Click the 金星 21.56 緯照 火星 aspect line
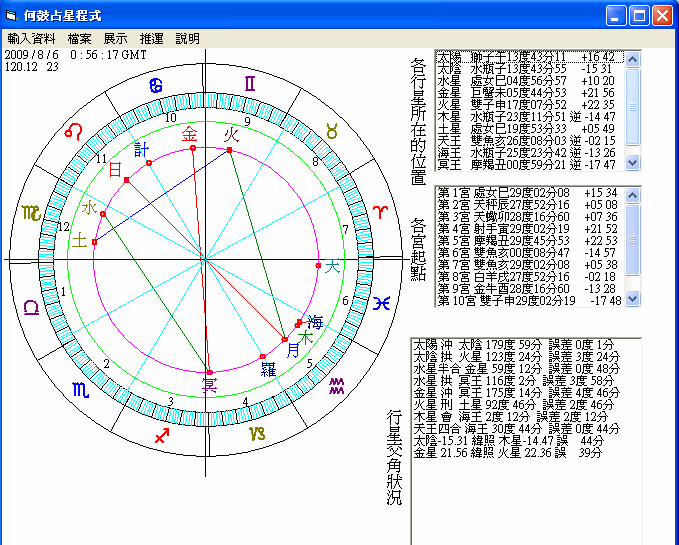Image resolution: width=679 pixels, height=545 pixels. point(508,453)
